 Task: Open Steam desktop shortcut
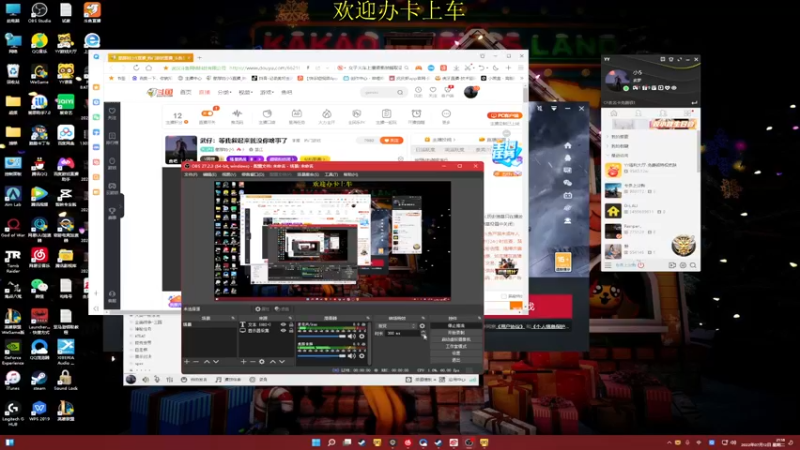[x=39, y=380]
